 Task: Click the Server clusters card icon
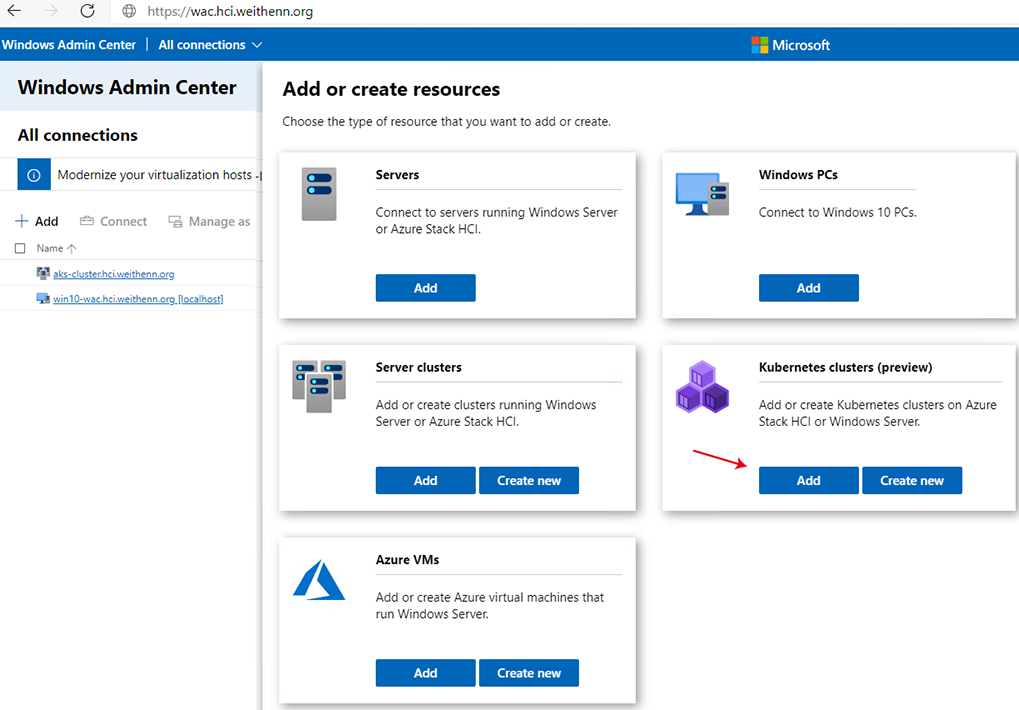coord(319,386)
